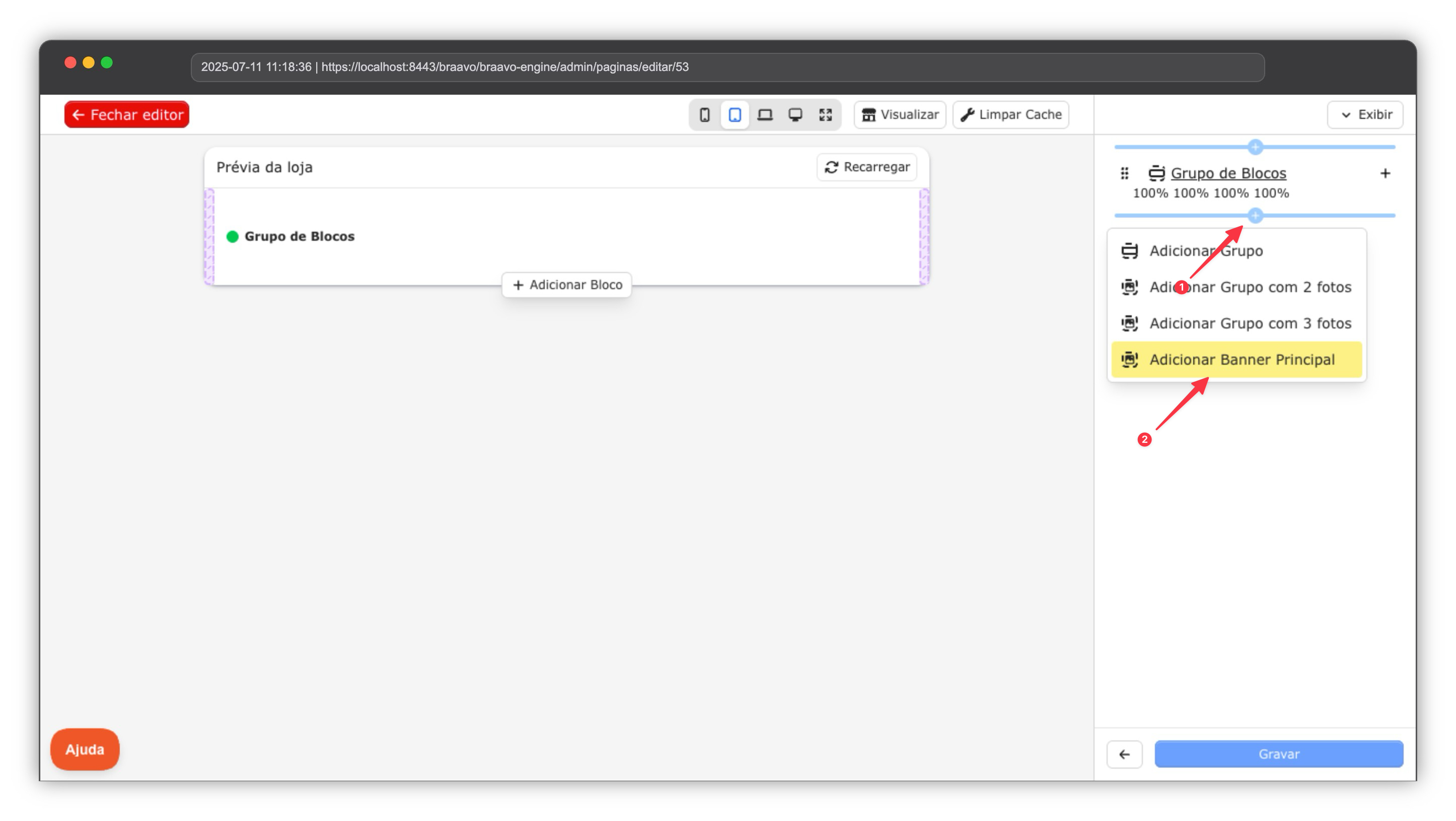The image size is (1456, 821).
Task: Click the lower blue plus insertion circle
Action: pyautogui.click(x=1255, y=216)
